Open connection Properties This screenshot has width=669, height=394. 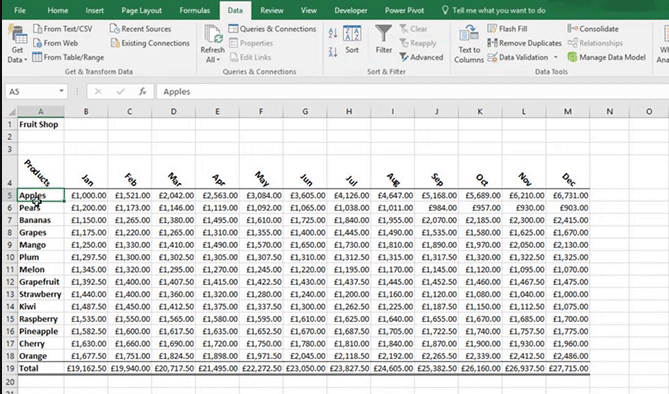251,43
